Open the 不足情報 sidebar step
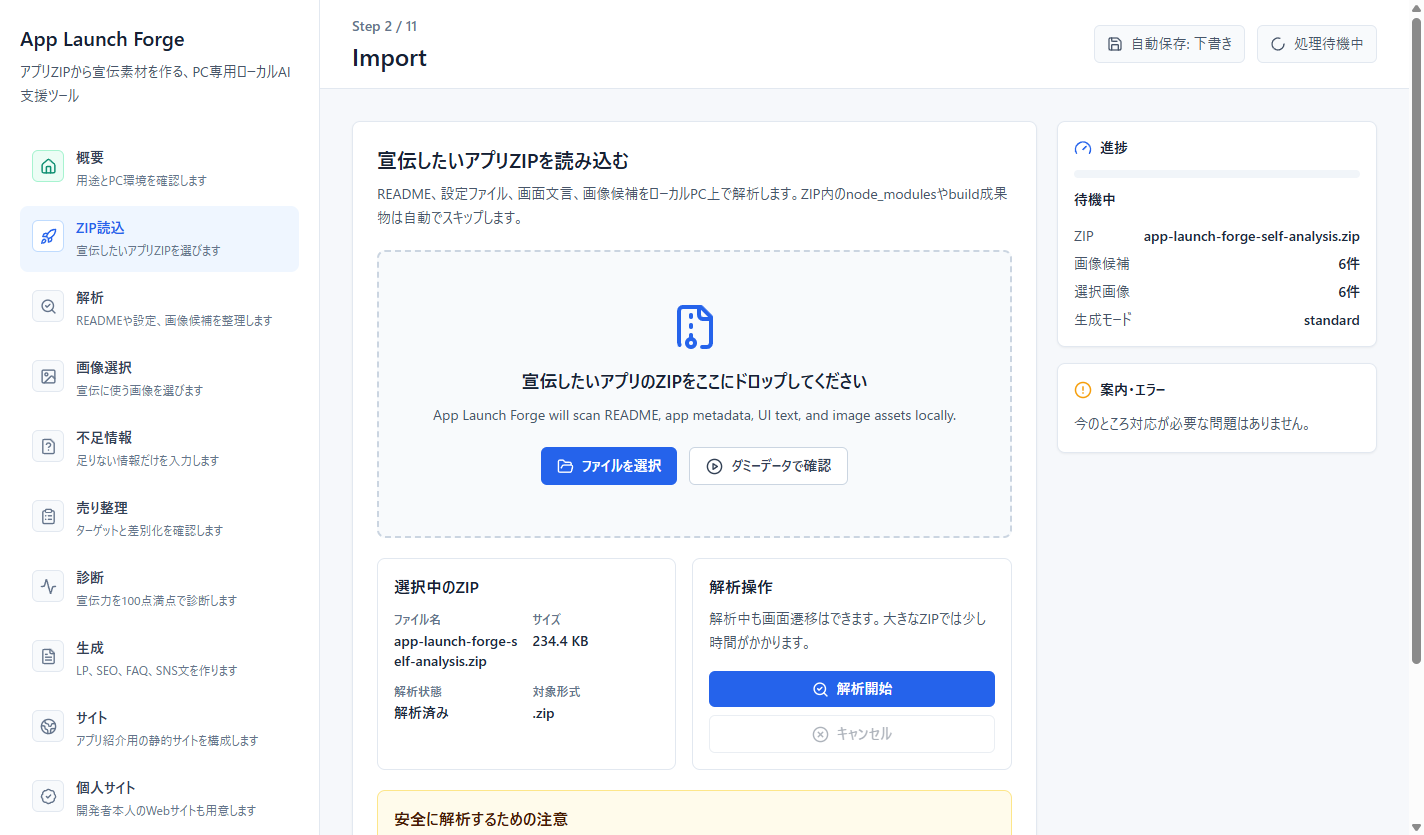 coord(159,449)
